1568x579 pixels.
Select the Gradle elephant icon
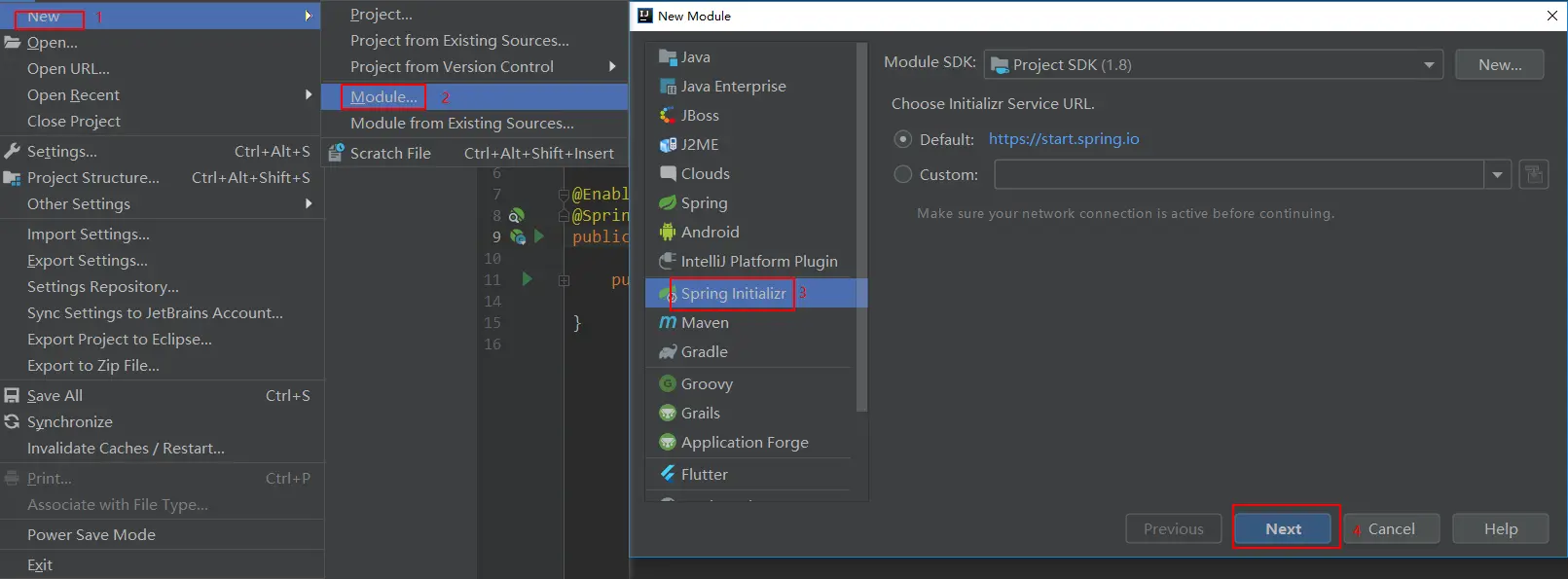click(x=668, y=351)
